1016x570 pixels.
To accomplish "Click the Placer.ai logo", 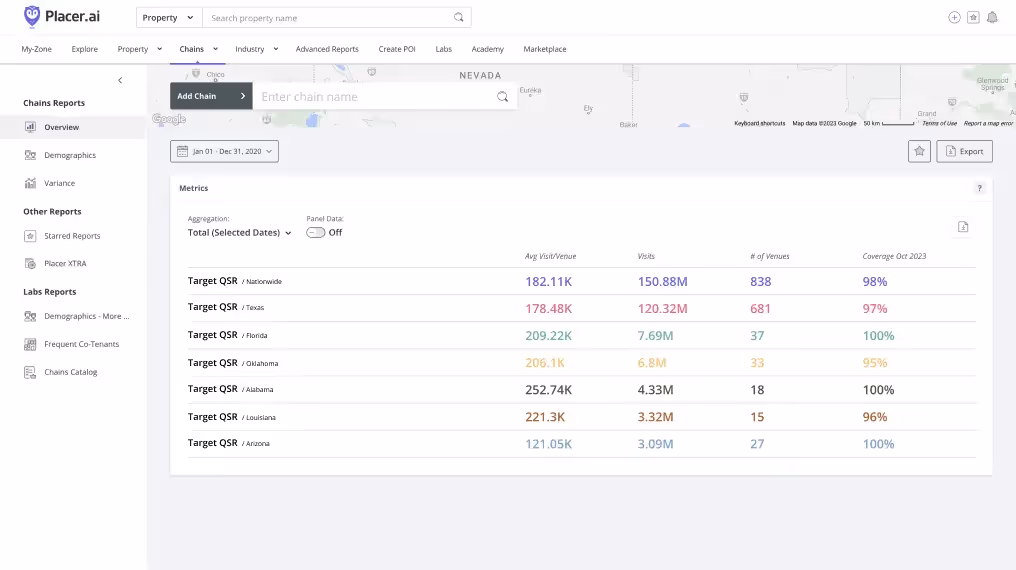I will (x=62, y=16).
